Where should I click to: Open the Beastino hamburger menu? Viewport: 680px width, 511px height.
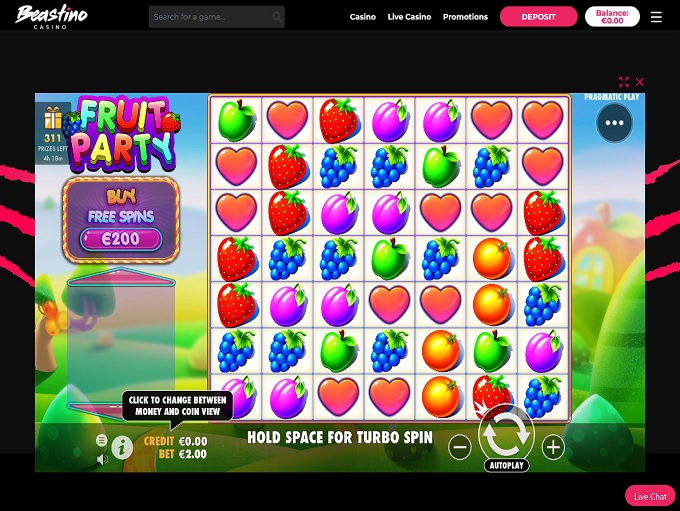[x=656, y=17]
